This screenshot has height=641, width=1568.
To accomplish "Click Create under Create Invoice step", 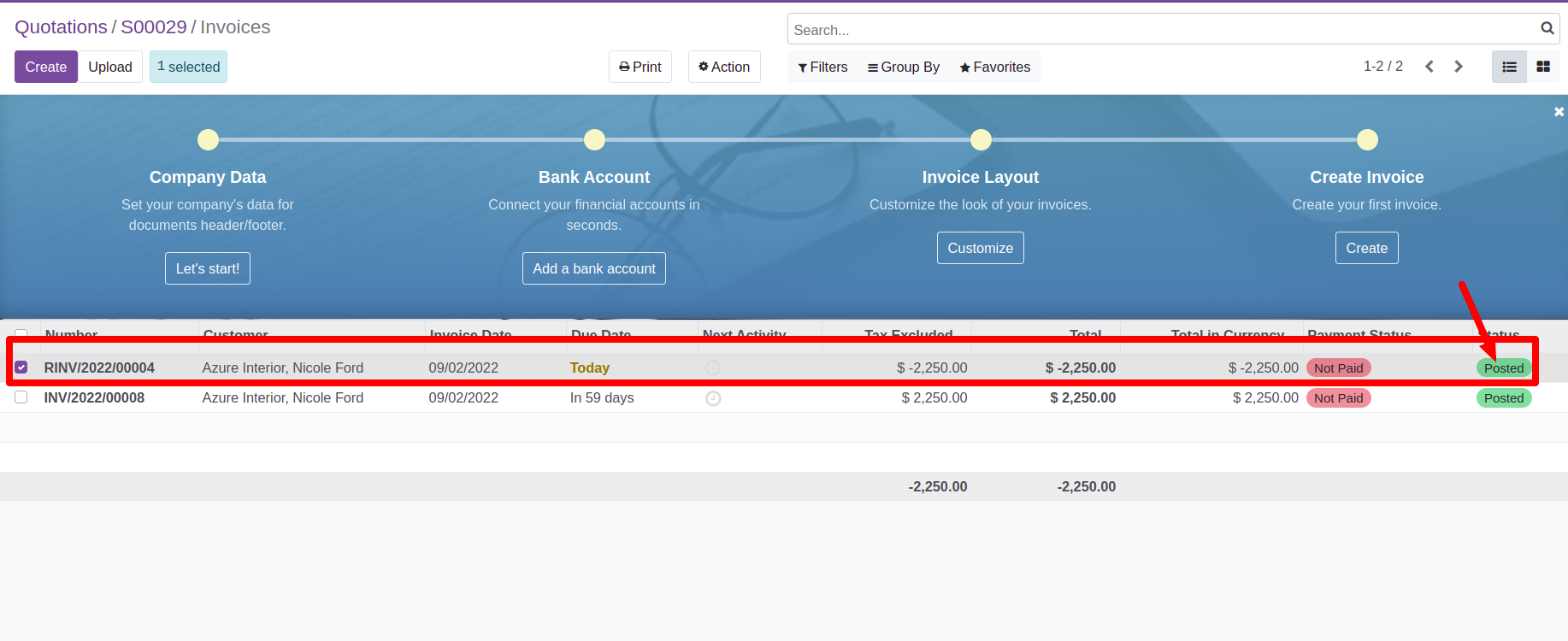I will tap(1367, 248).
